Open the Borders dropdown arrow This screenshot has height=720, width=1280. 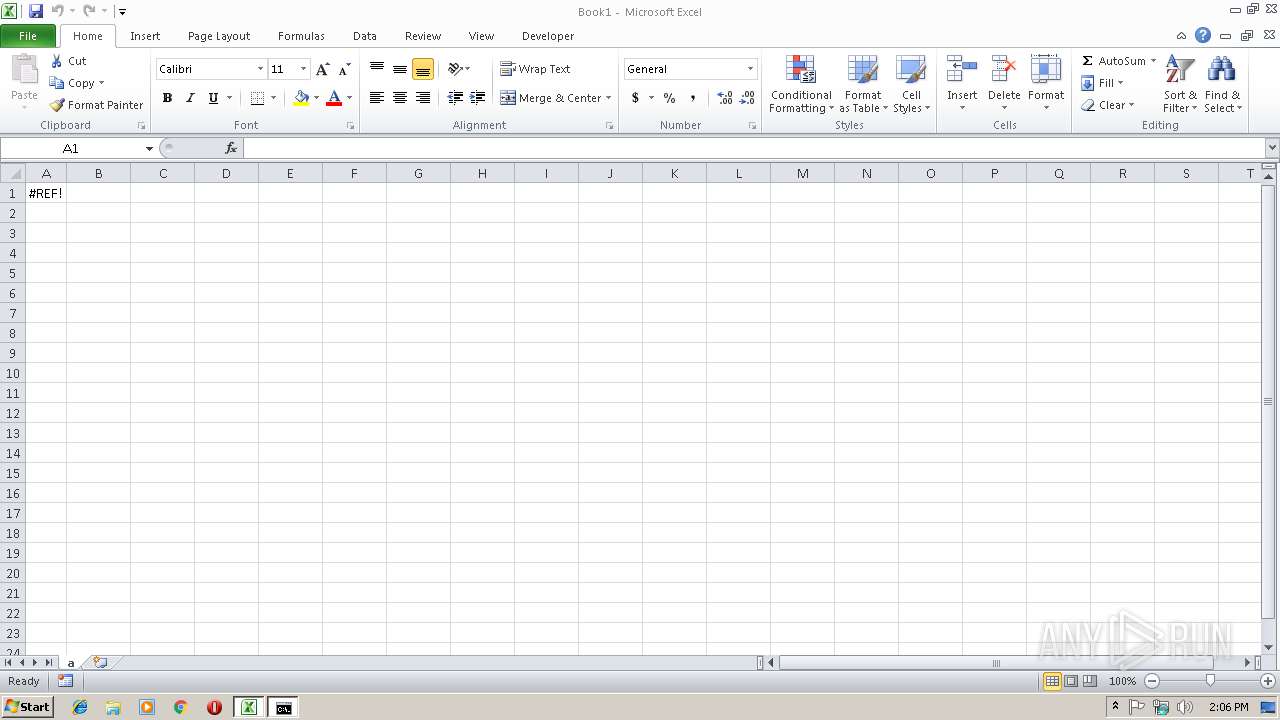click(x=273, y=98)
